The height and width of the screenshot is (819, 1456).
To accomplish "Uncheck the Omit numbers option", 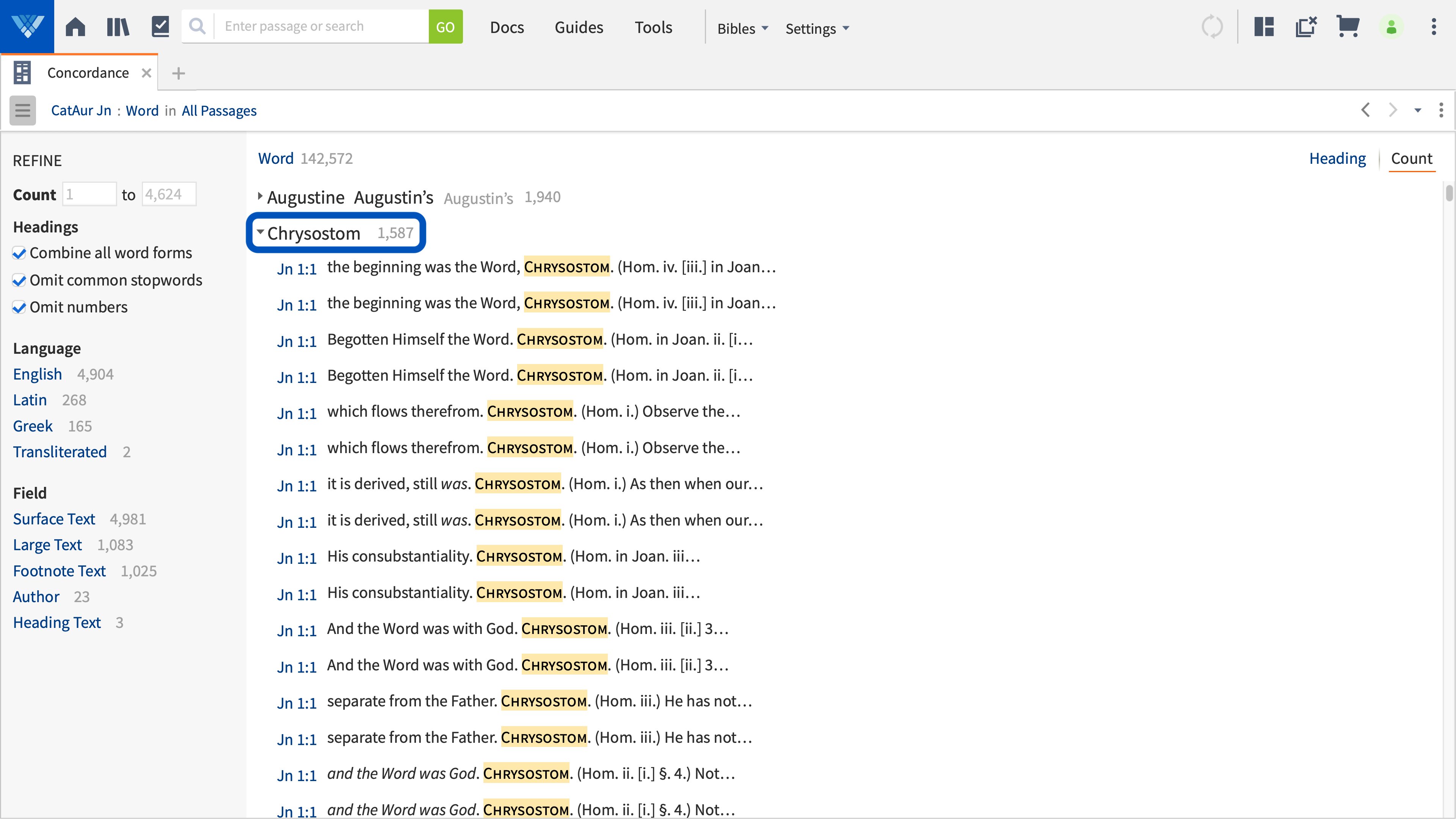I will pos(19,308).
